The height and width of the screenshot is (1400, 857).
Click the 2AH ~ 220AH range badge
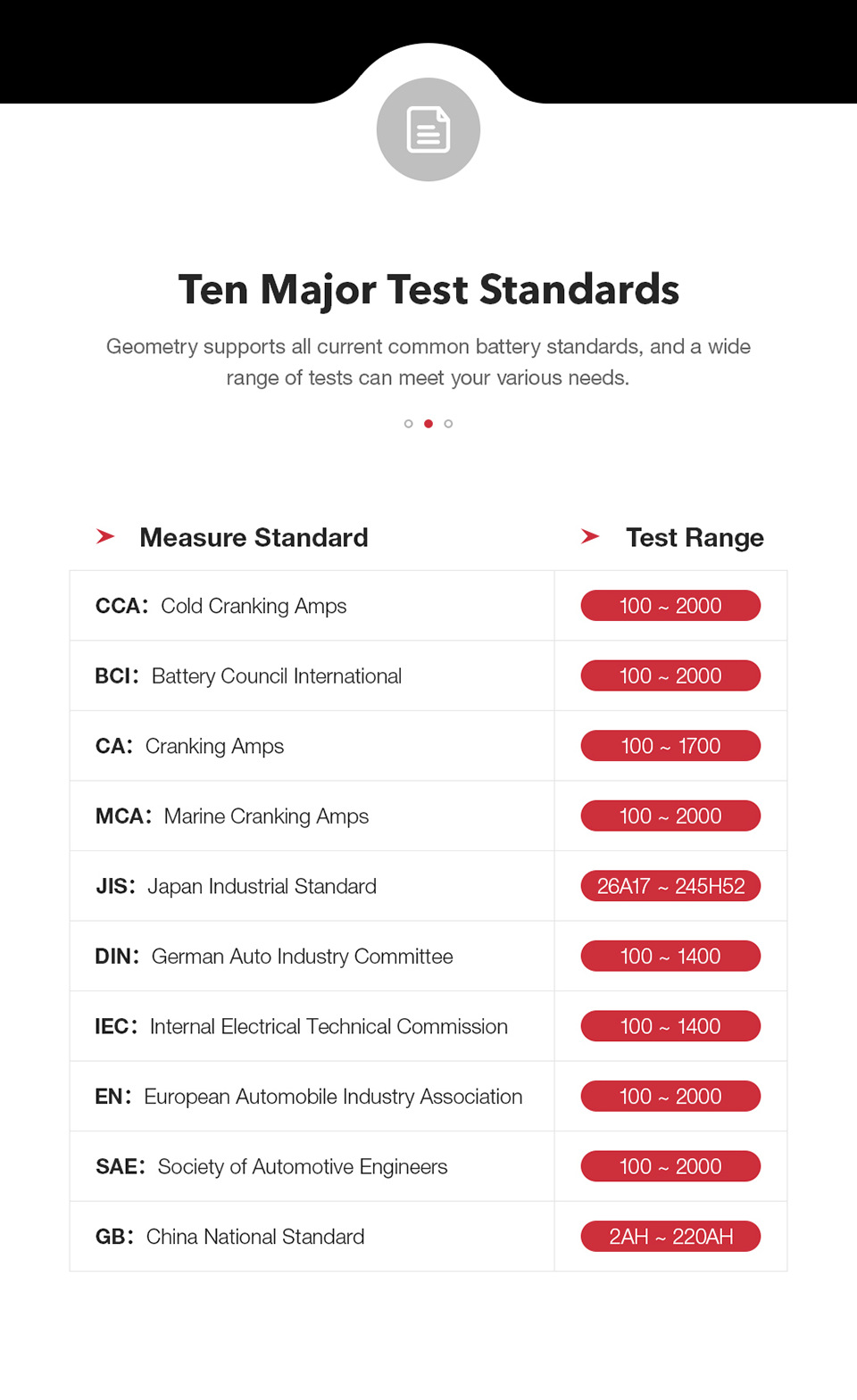pos(670,1237)
